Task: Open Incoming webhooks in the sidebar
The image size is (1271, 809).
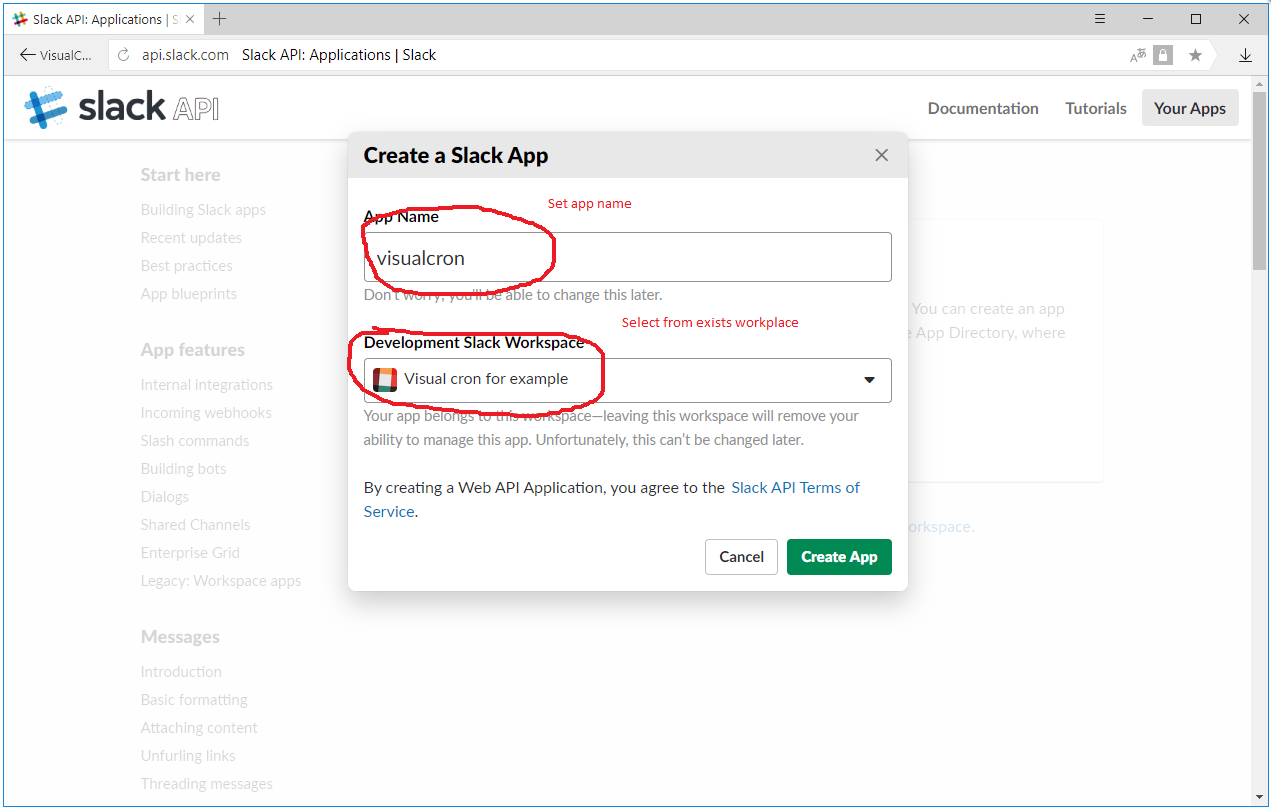Action: [x=206, y=412]
